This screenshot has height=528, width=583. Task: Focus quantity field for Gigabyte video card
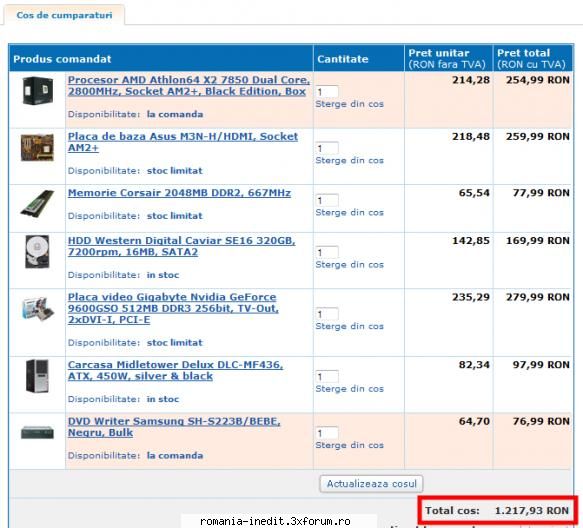327,314
